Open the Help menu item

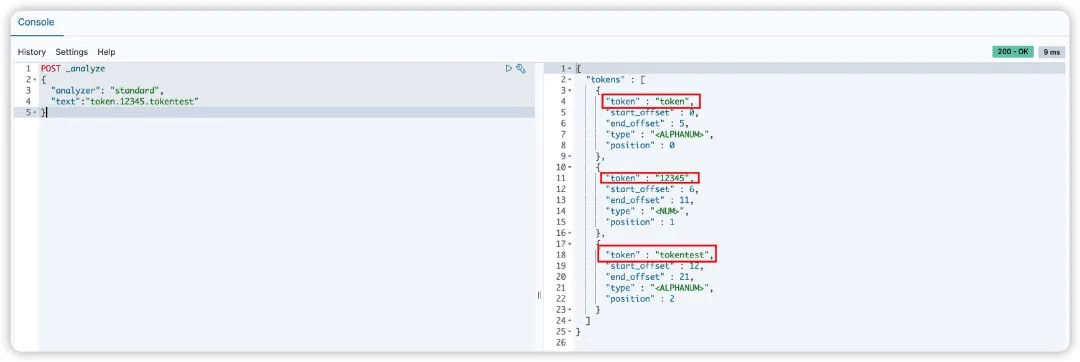[106, 52]
